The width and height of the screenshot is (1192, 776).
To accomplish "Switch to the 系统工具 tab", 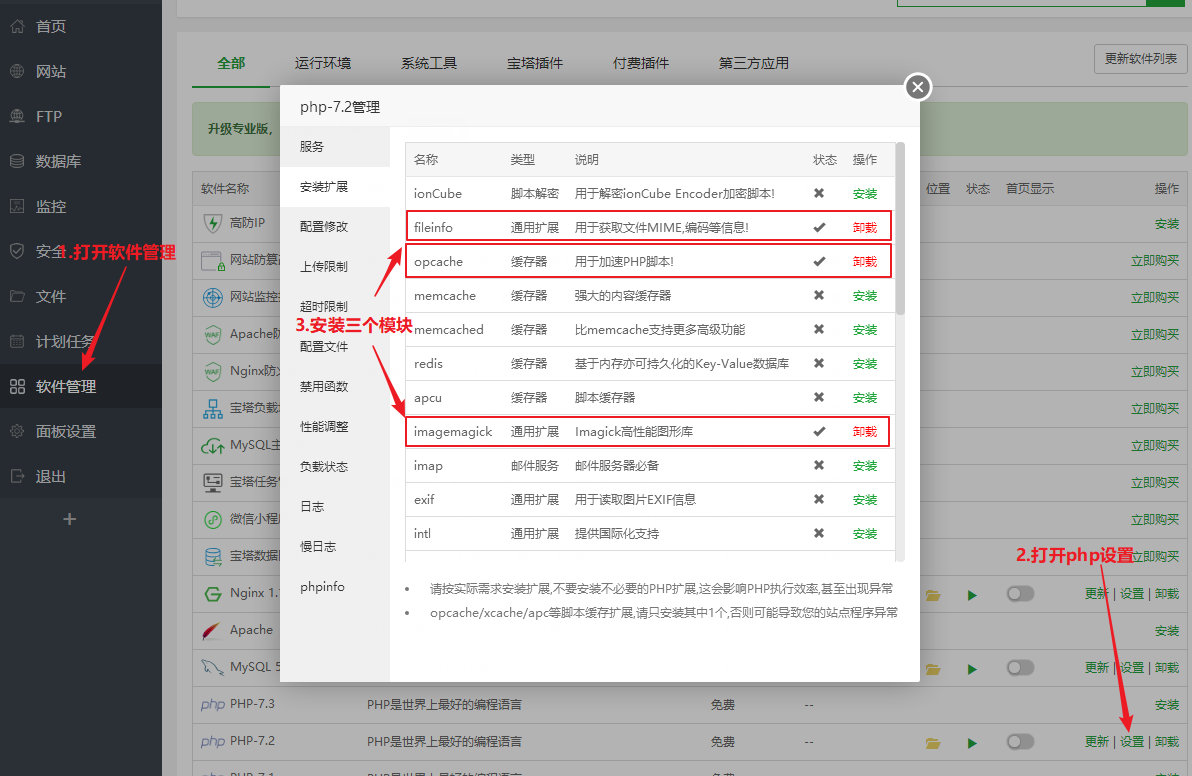I will (429, 63).
